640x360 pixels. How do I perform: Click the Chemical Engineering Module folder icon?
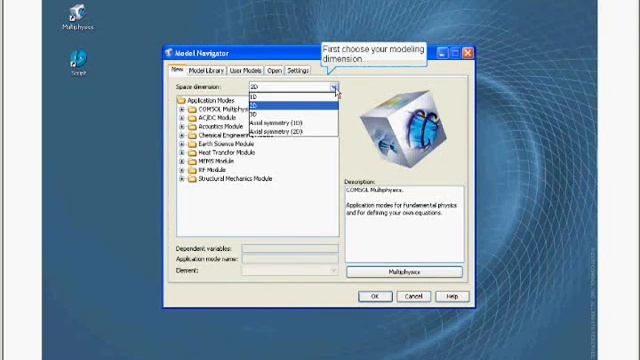192,135
